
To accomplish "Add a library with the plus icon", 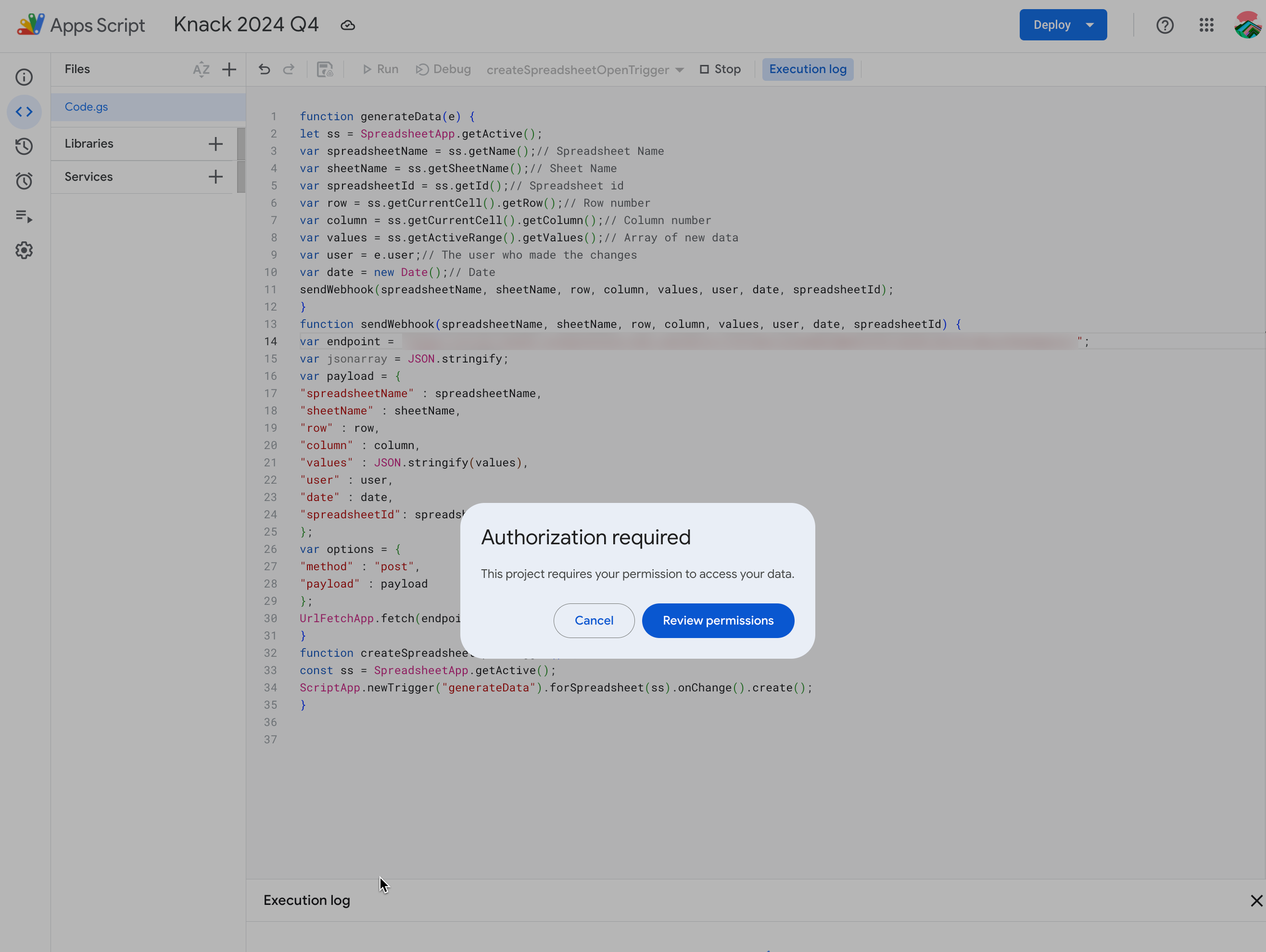I will pyautogui.click(x=215, y=144).
